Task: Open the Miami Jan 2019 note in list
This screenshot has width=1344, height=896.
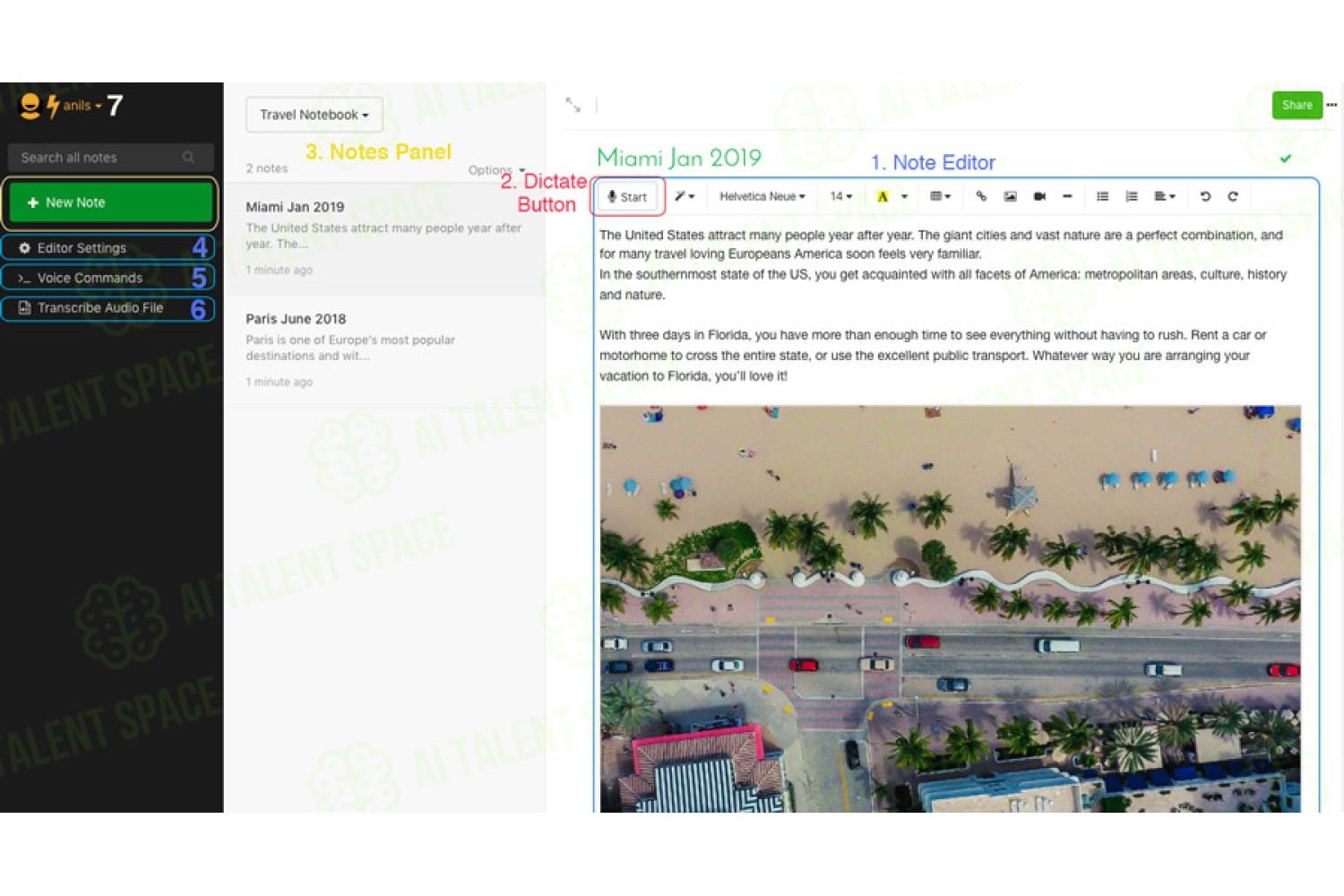Action: click(x=384, y=238)
